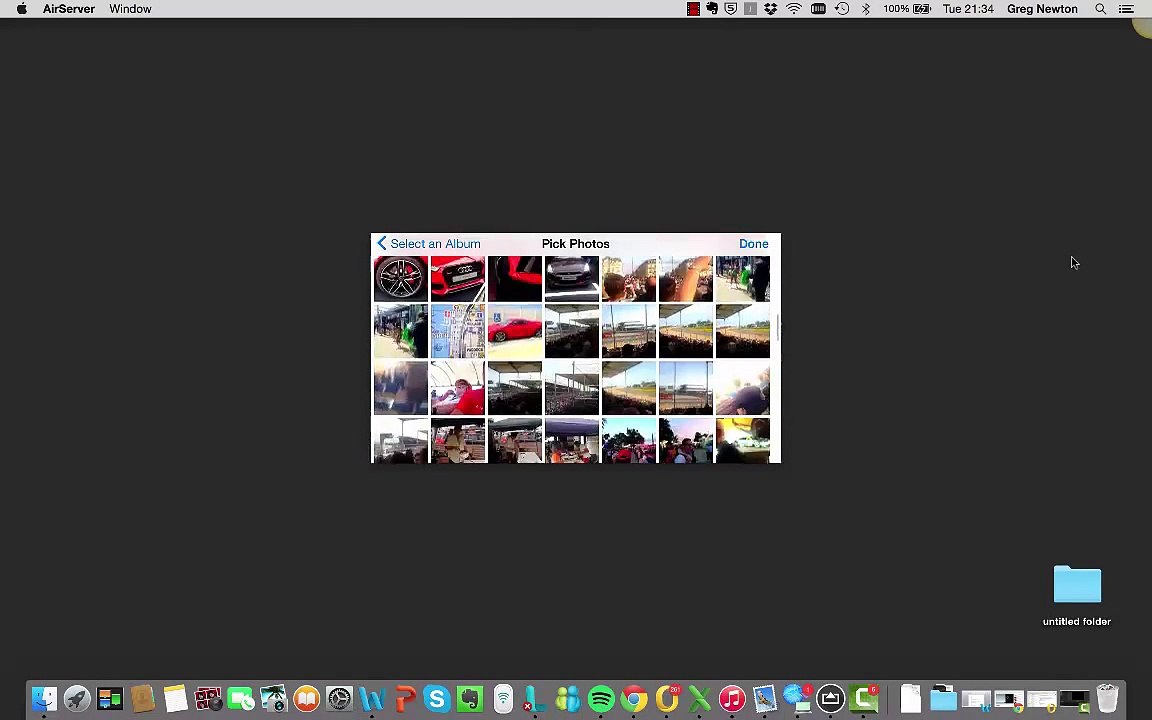Launch Microsoft Excel from the Dock

coord(699,699)
